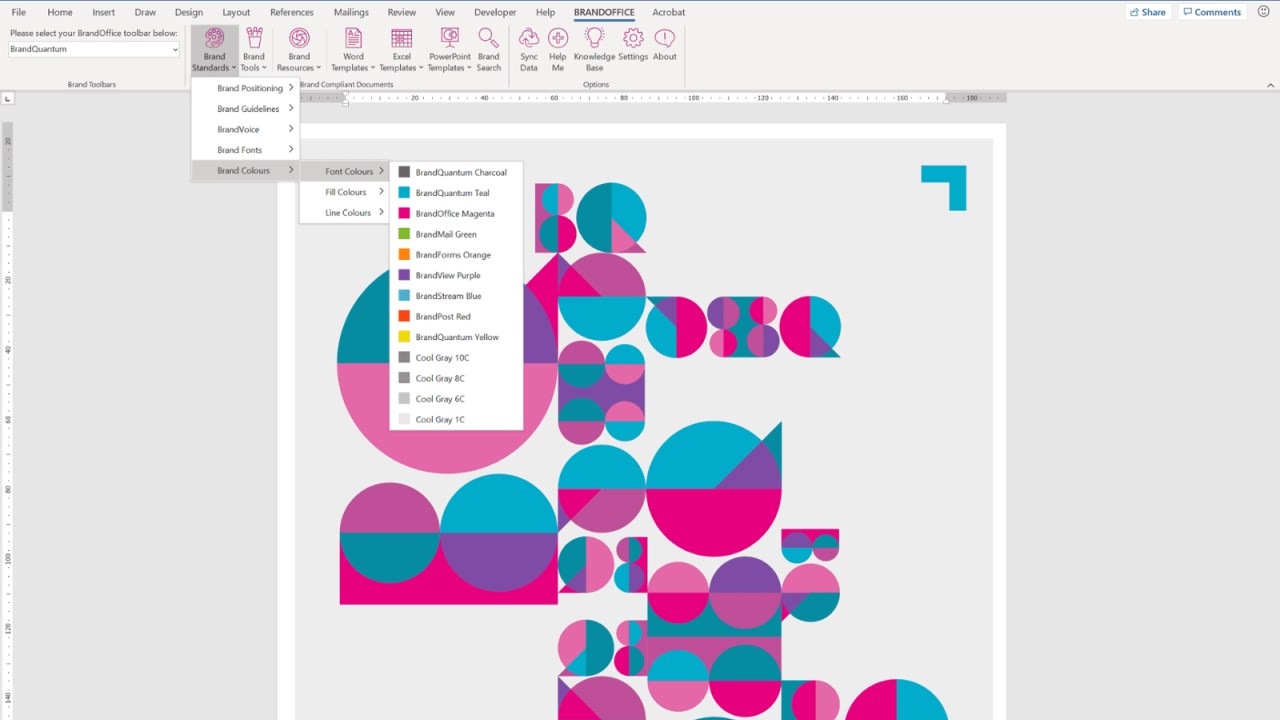The width and height of the screenshot is (1280, 720).
Task: Select the Cool Gray 1C text label
Action: click(440, 420)
